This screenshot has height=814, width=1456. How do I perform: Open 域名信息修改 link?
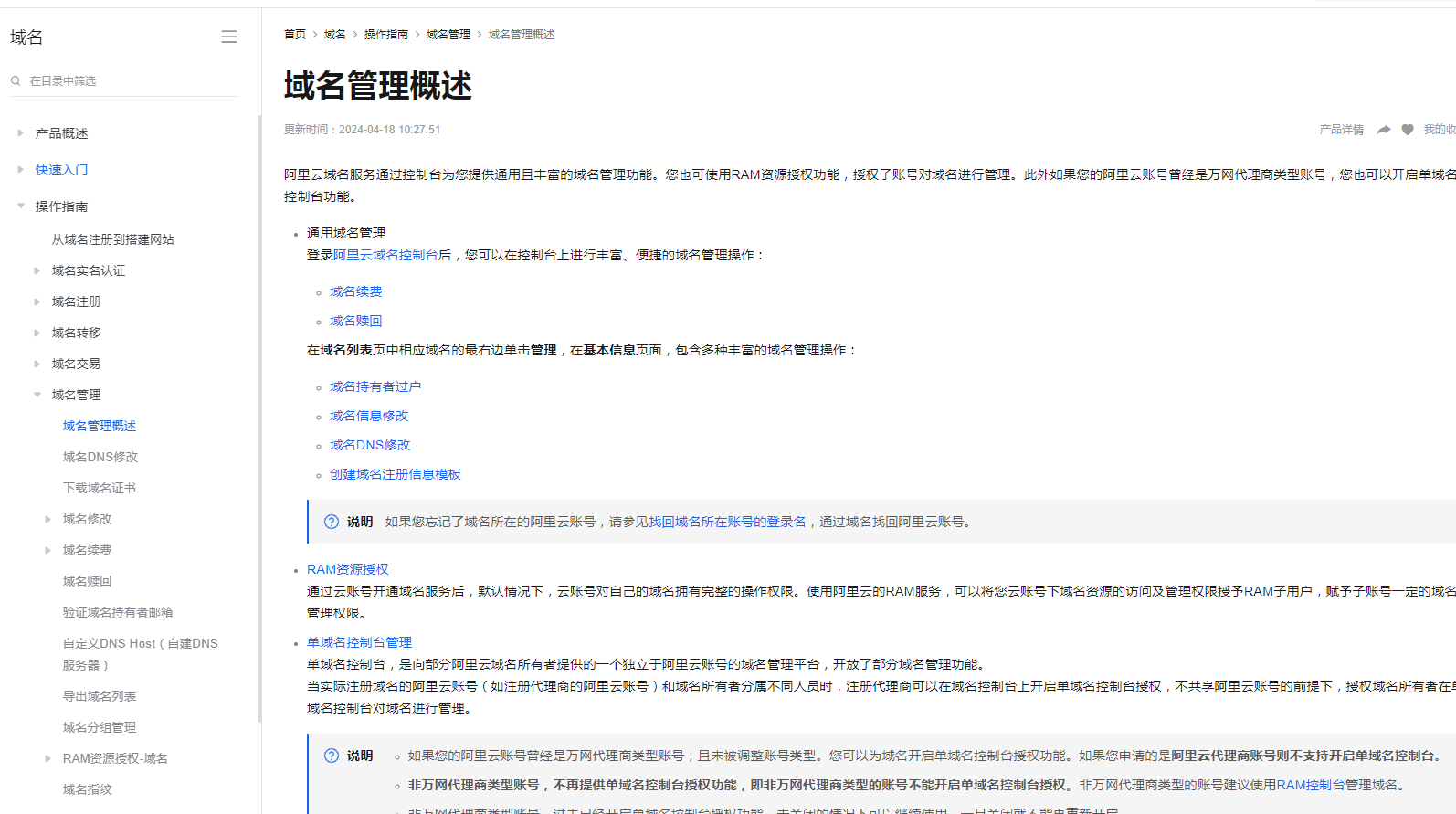click(x=369, y=416)
